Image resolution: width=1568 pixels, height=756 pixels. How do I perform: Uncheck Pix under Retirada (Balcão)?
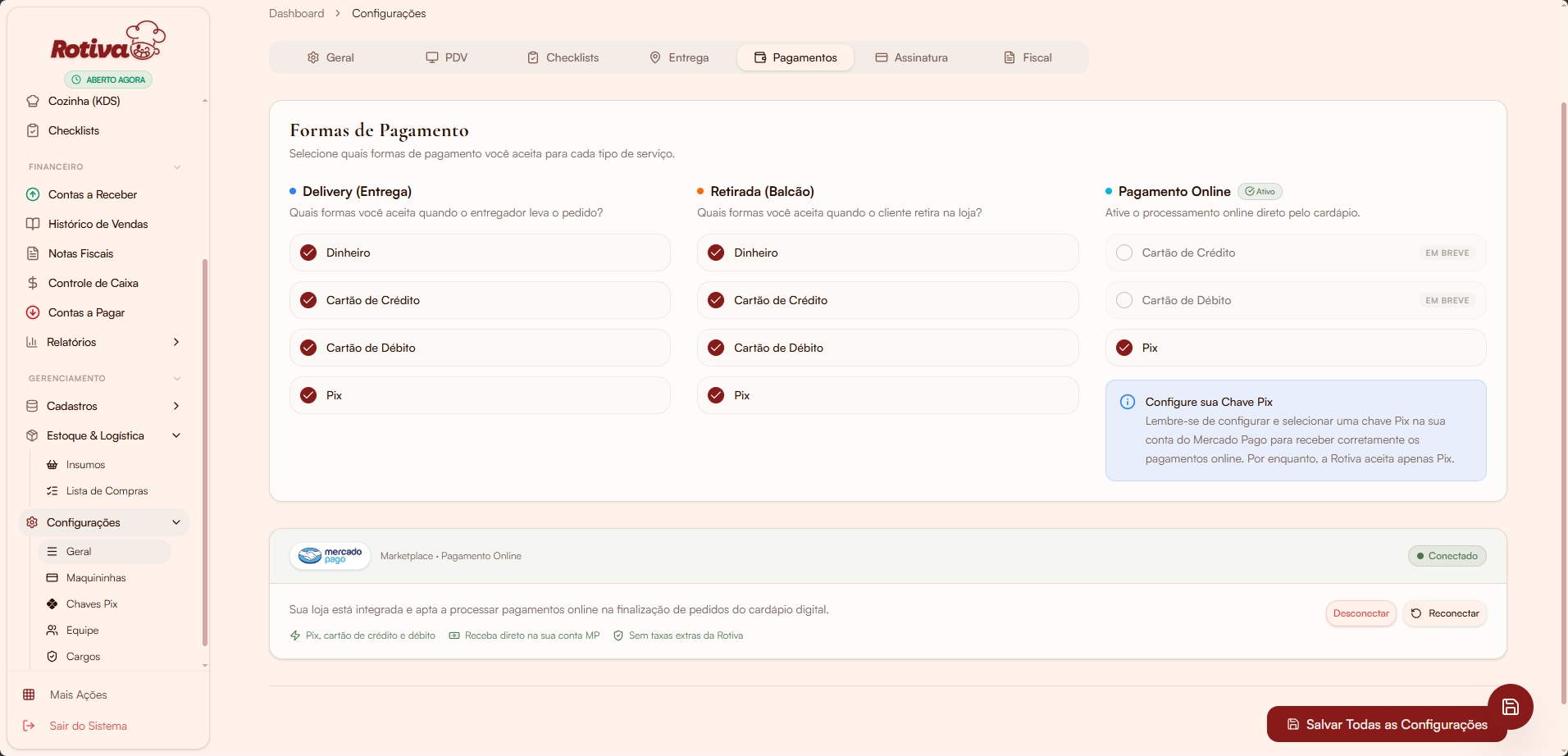tap(716, 395)
